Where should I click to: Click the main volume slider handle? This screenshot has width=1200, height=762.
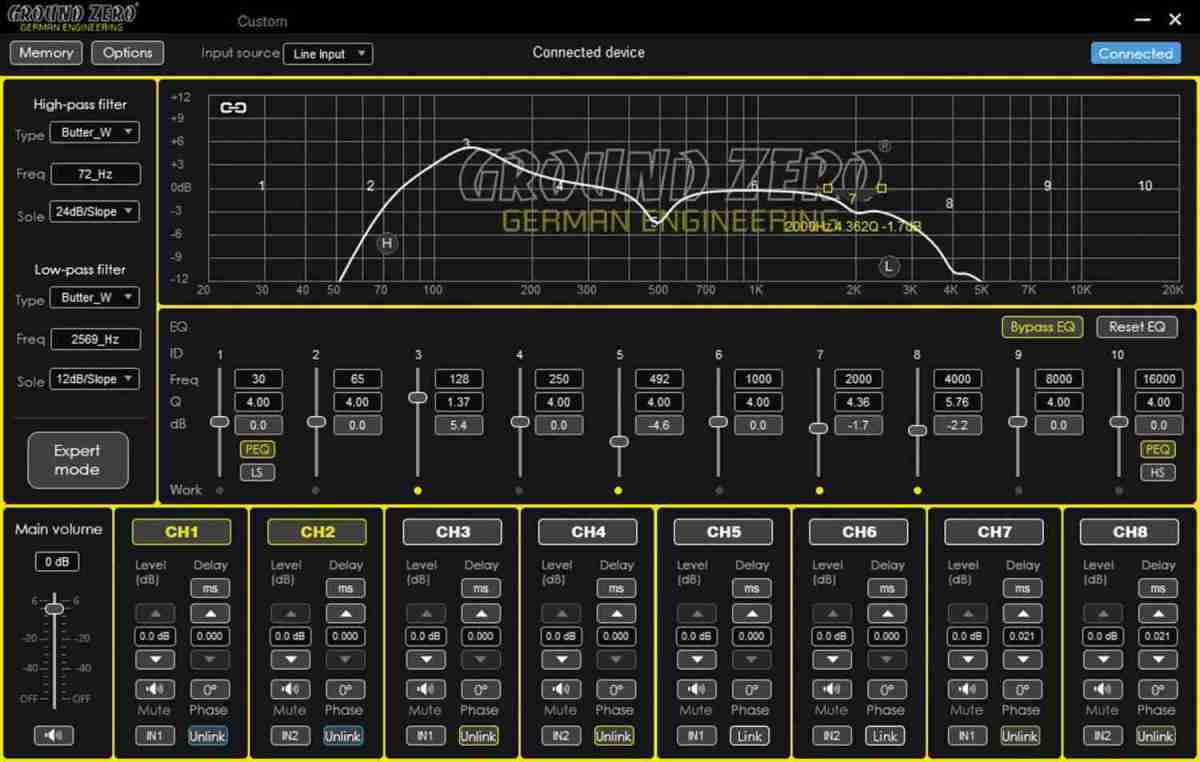54,608
